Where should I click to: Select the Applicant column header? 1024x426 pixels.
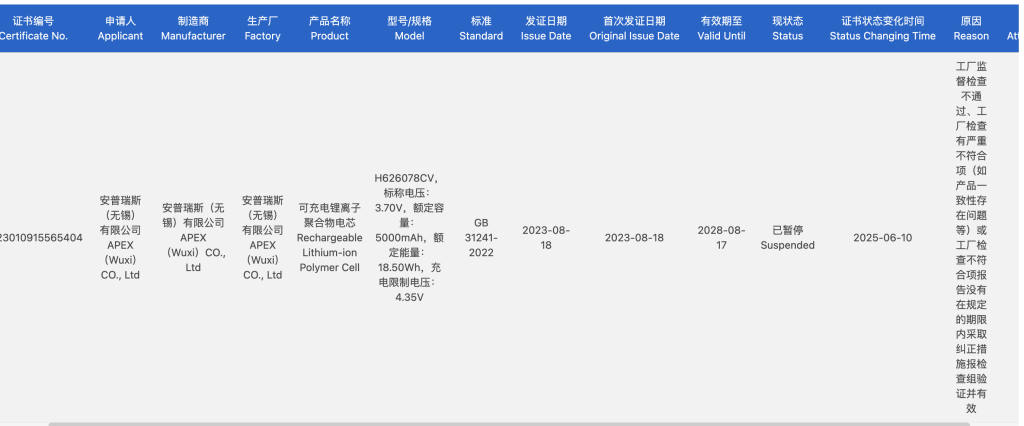click(121, 28)
